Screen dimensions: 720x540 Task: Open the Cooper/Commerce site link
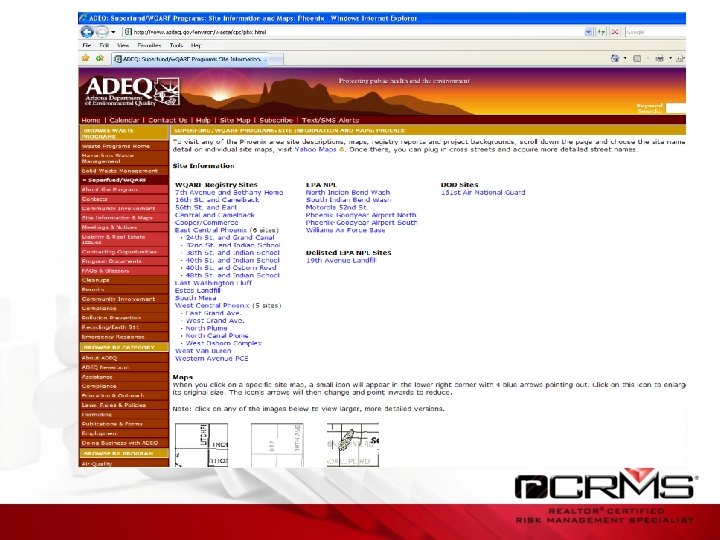[206, 223]
